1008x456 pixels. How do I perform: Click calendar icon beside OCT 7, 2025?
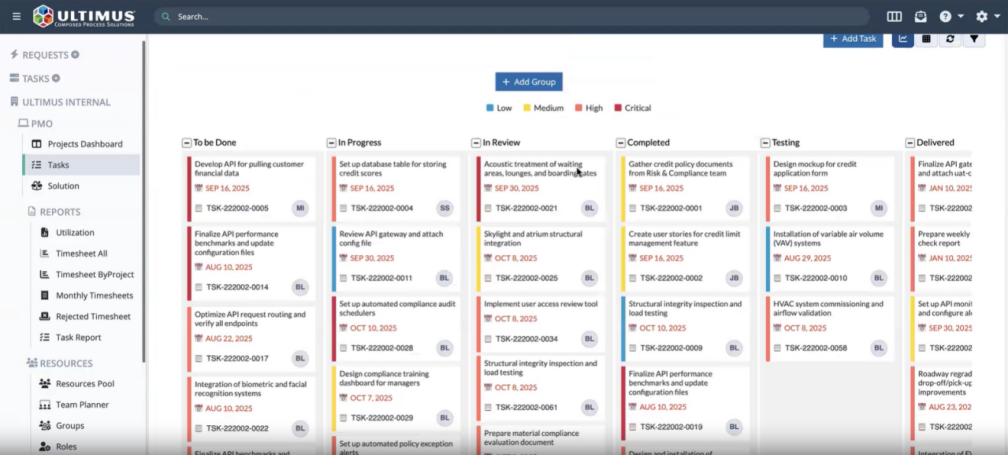tap(343, 398)
